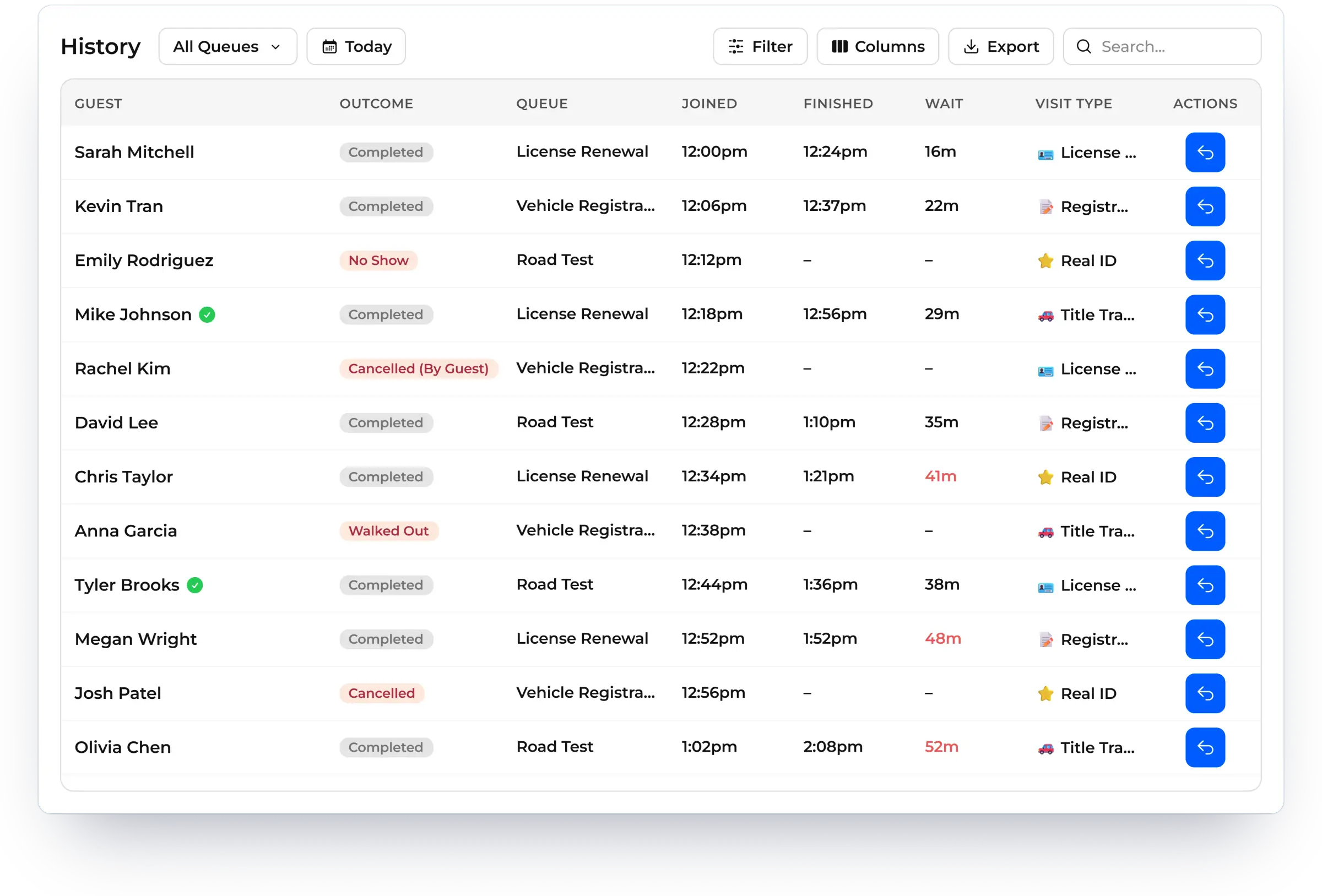This screenshot has width=1322, height=896.
Task: Click the green verified badge beside Mike Johnson
Action: [x=207, y=314]
